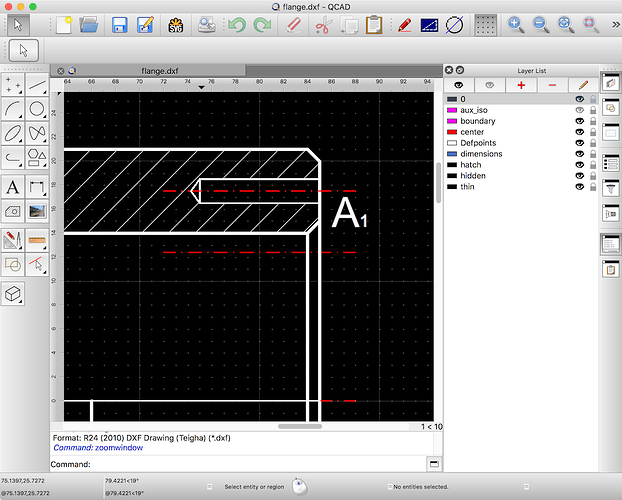Toggle visibility of aux_iso layer
This screenshot has height=500, width=622.
coord(580,110)
